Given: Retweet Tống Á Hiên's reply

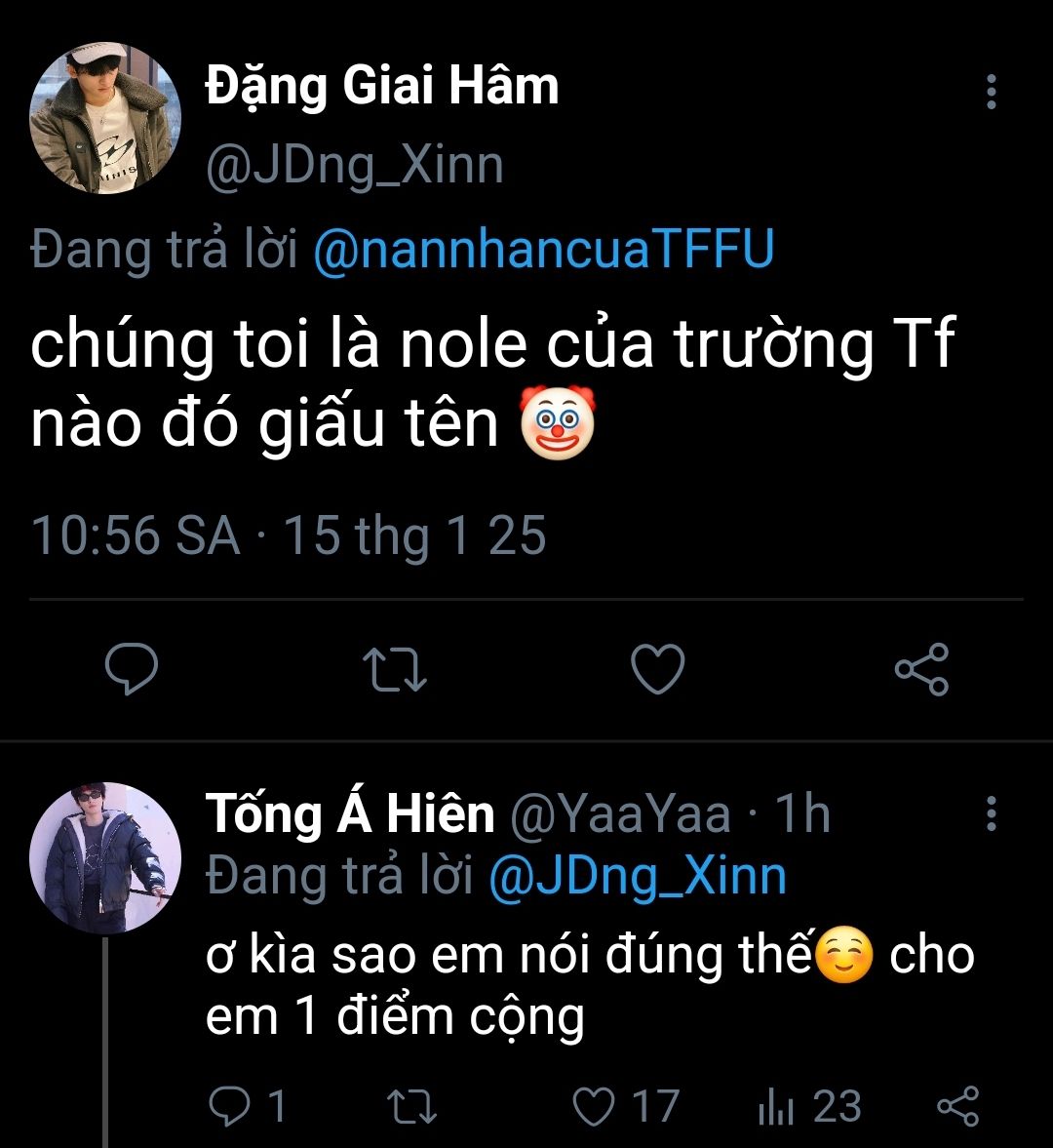Looking at the screenshot, I should coord(412,1106).
